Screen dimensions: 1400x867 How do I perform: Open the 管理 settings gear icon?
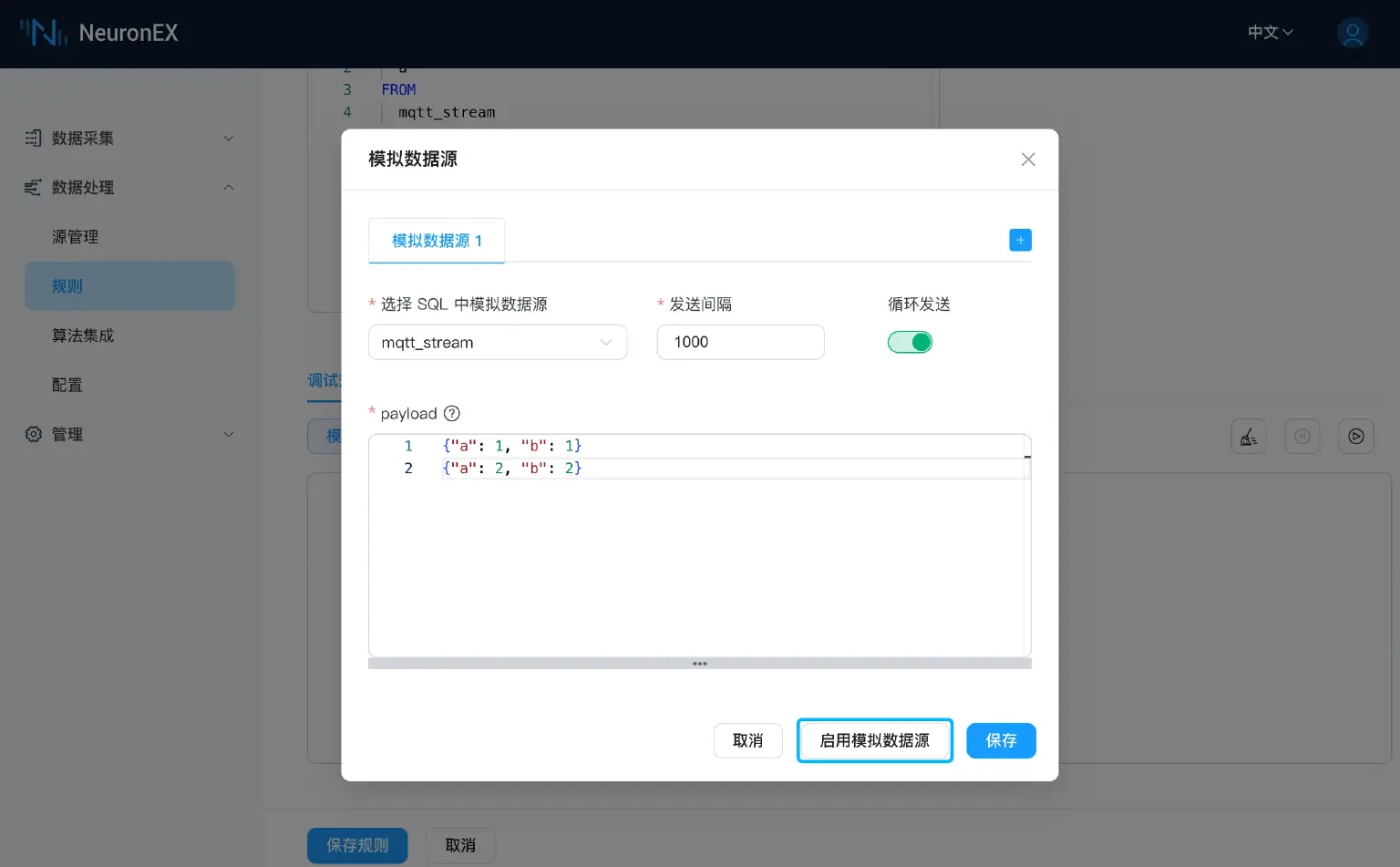point(33,434)
